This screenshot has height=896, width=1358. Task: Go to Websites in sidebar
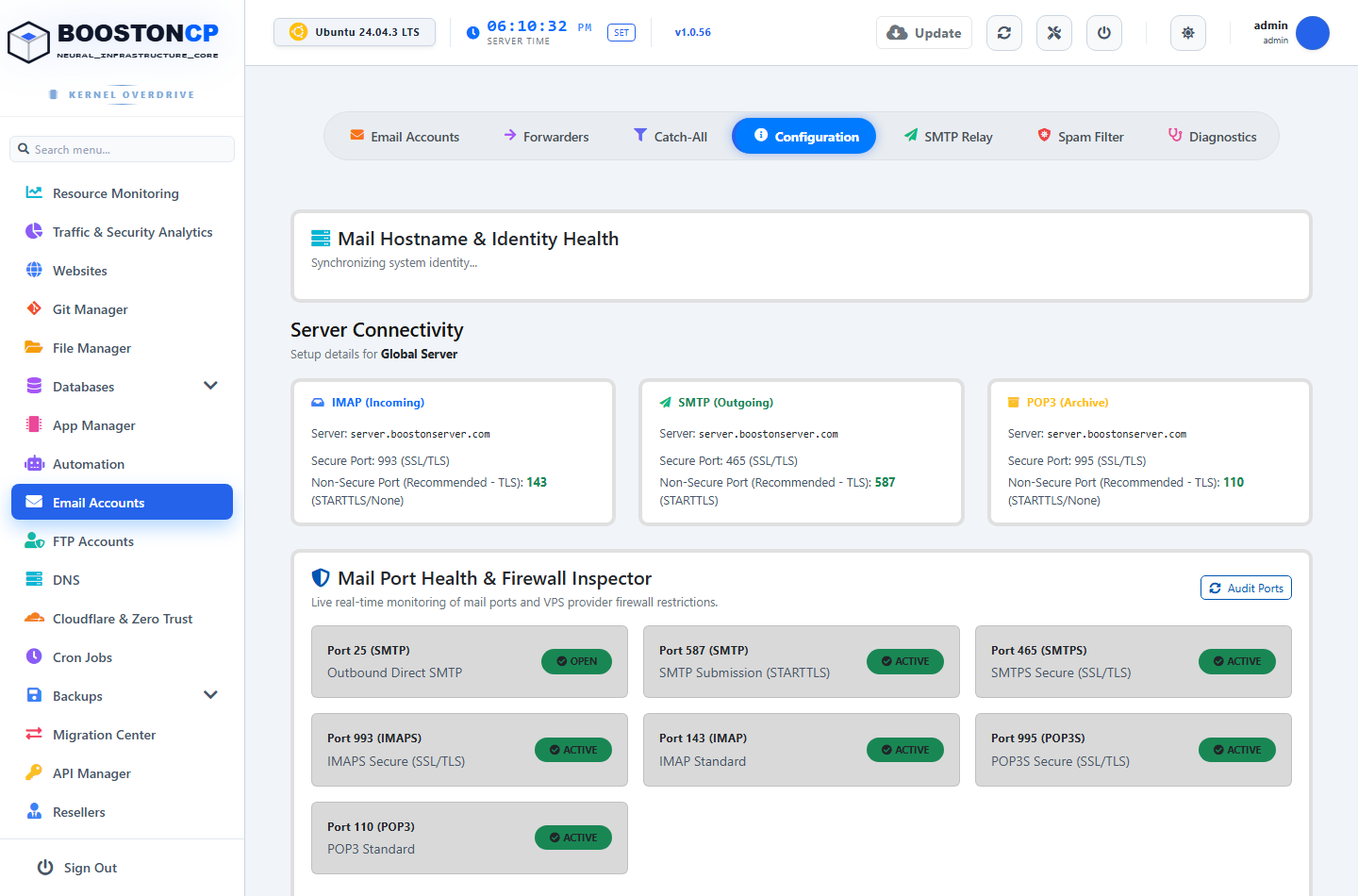point(122,271)
